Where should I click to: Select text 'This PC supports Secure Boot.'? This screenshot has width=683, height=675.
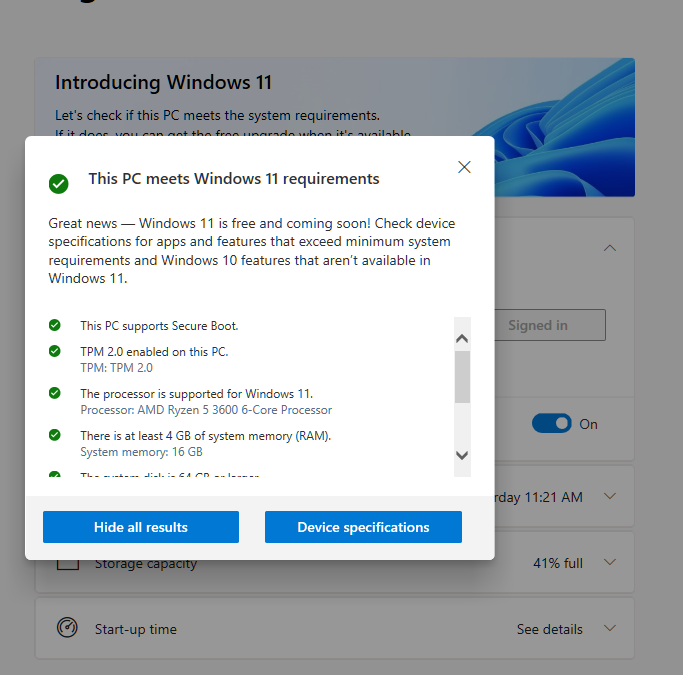coord(159,326)
